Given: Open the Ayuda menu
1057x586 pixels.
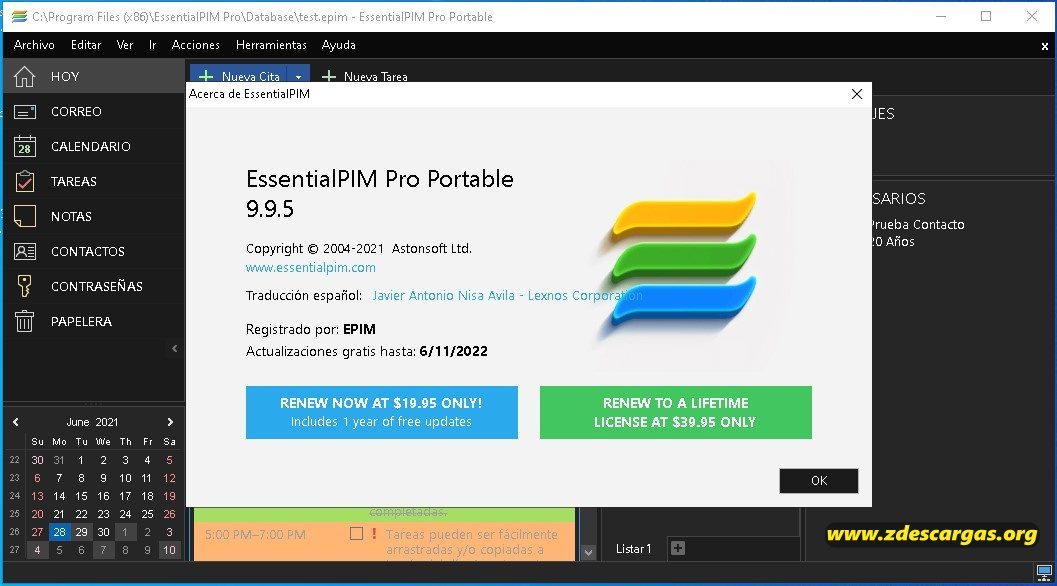Looking at the screenshot, I should click(x=338, y=45).
